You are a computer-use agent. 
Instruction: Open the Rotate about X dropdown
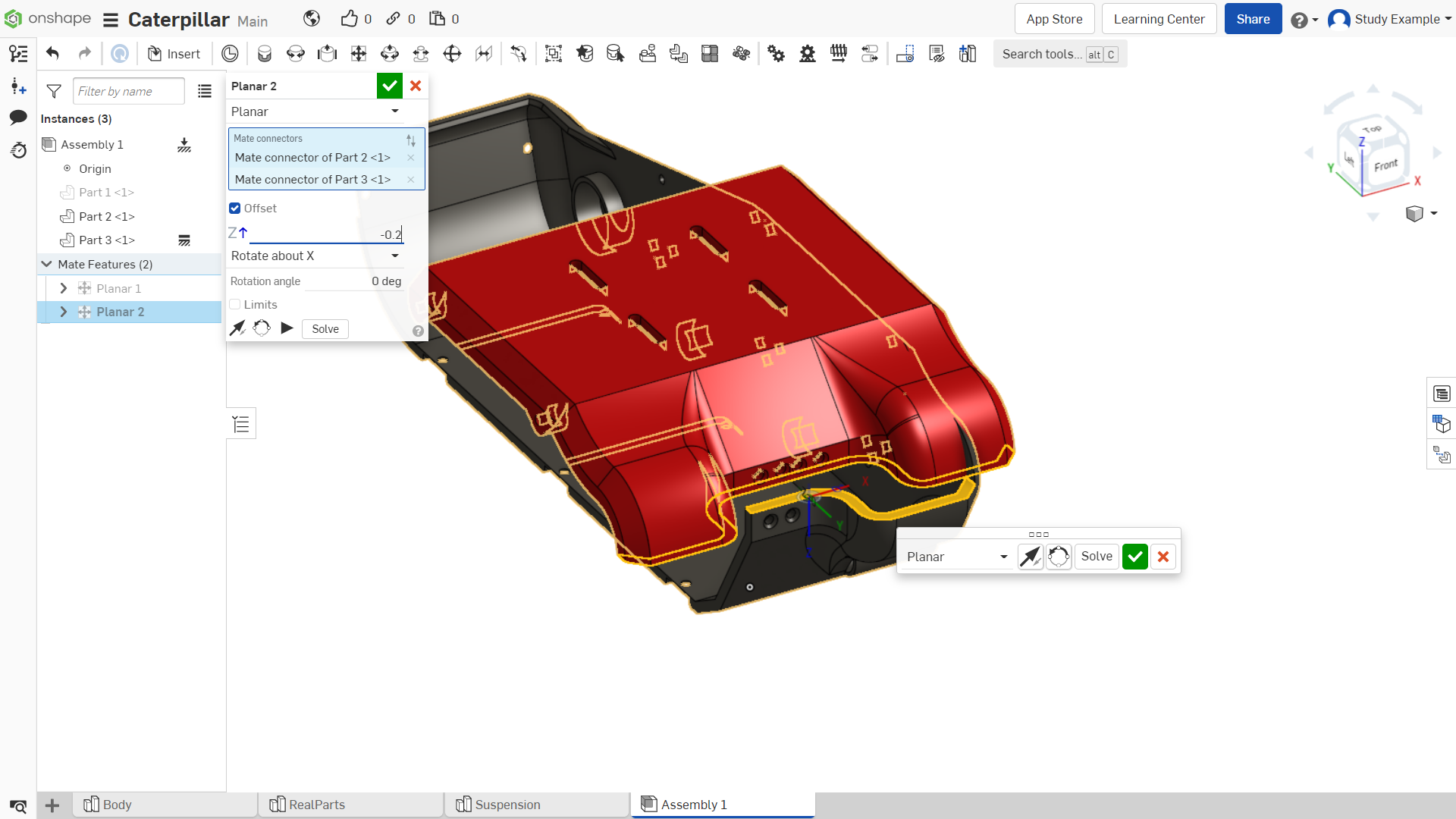point(315,256)
